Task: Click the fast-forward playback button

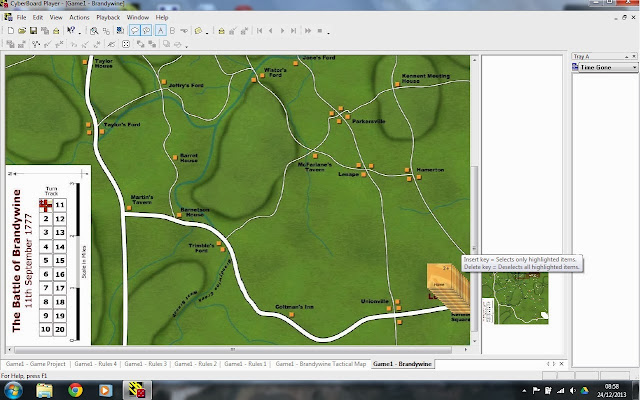Action: tap(308, 31)
